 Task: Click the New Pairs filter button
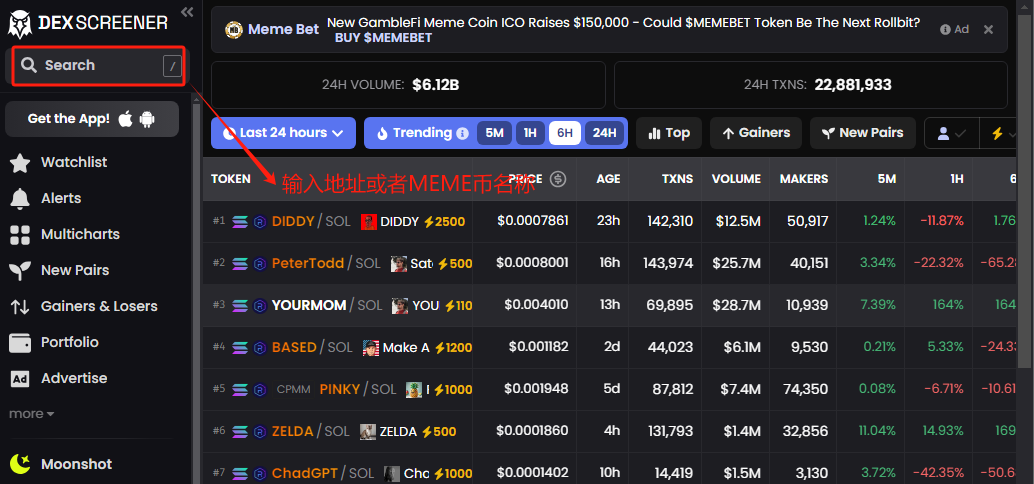click(x=863, y=133)
